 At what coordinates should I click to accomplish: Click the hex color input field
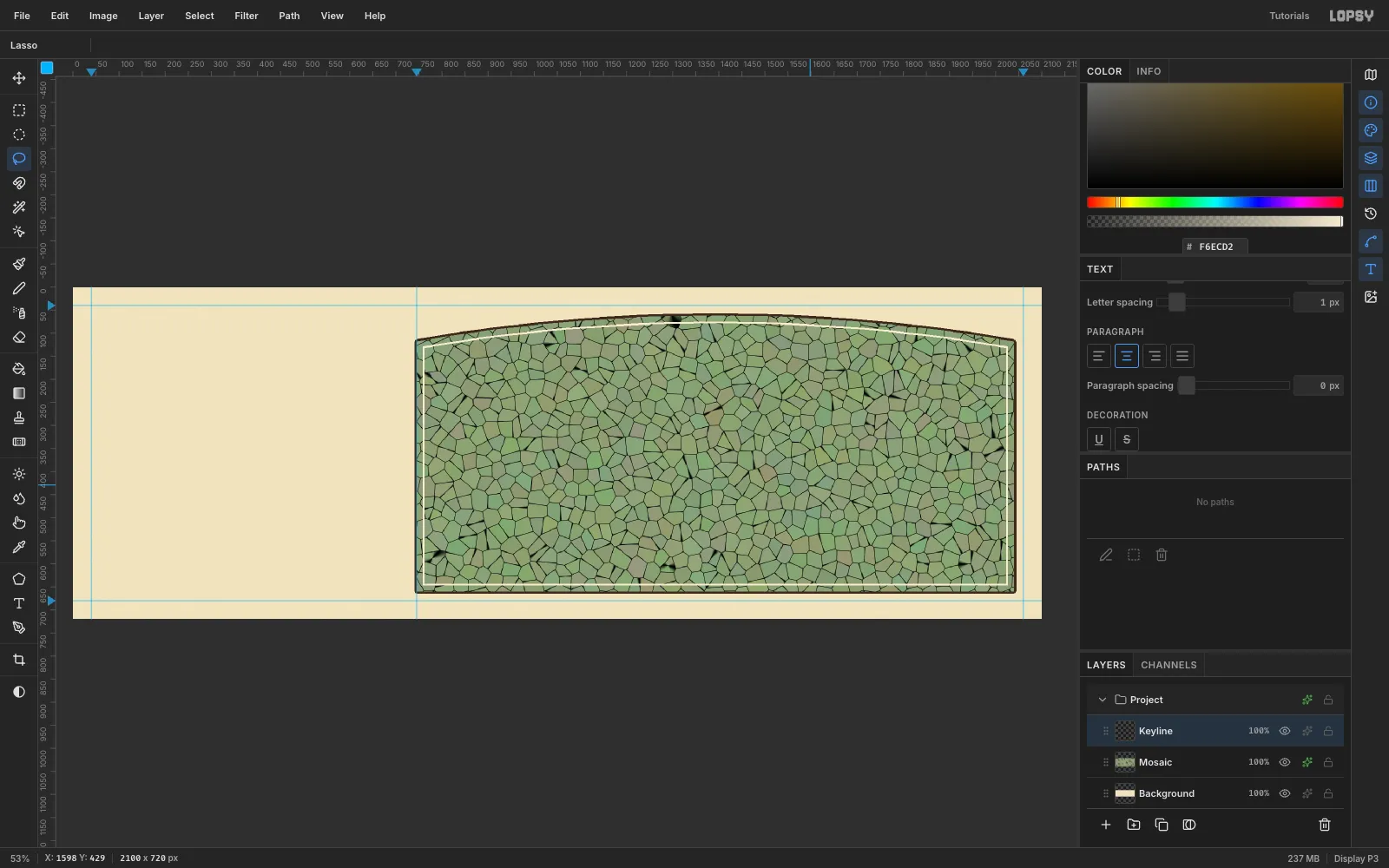tap(1215, 247)
